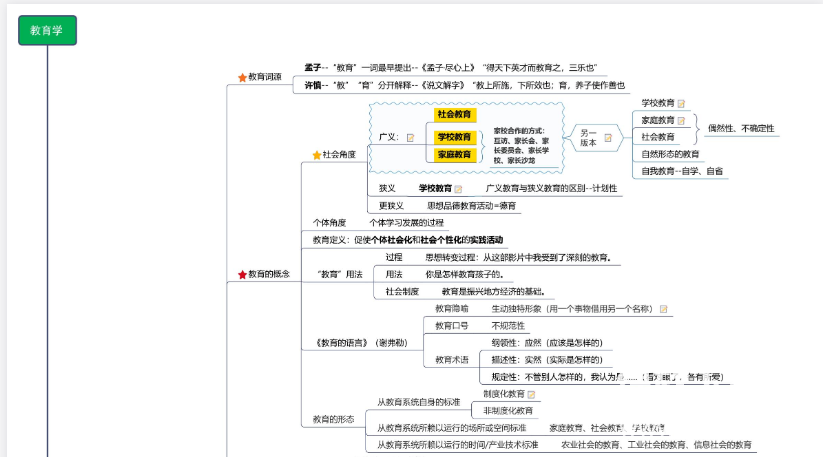Select the 教育的形态 branch node
Screen dimensions: 823x457
click(333, 418)
